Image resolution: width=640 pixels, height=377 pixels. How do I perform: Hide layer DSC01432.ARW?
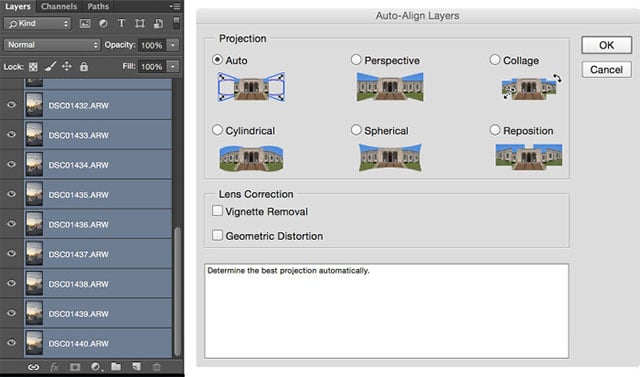[x=11, y=105]
